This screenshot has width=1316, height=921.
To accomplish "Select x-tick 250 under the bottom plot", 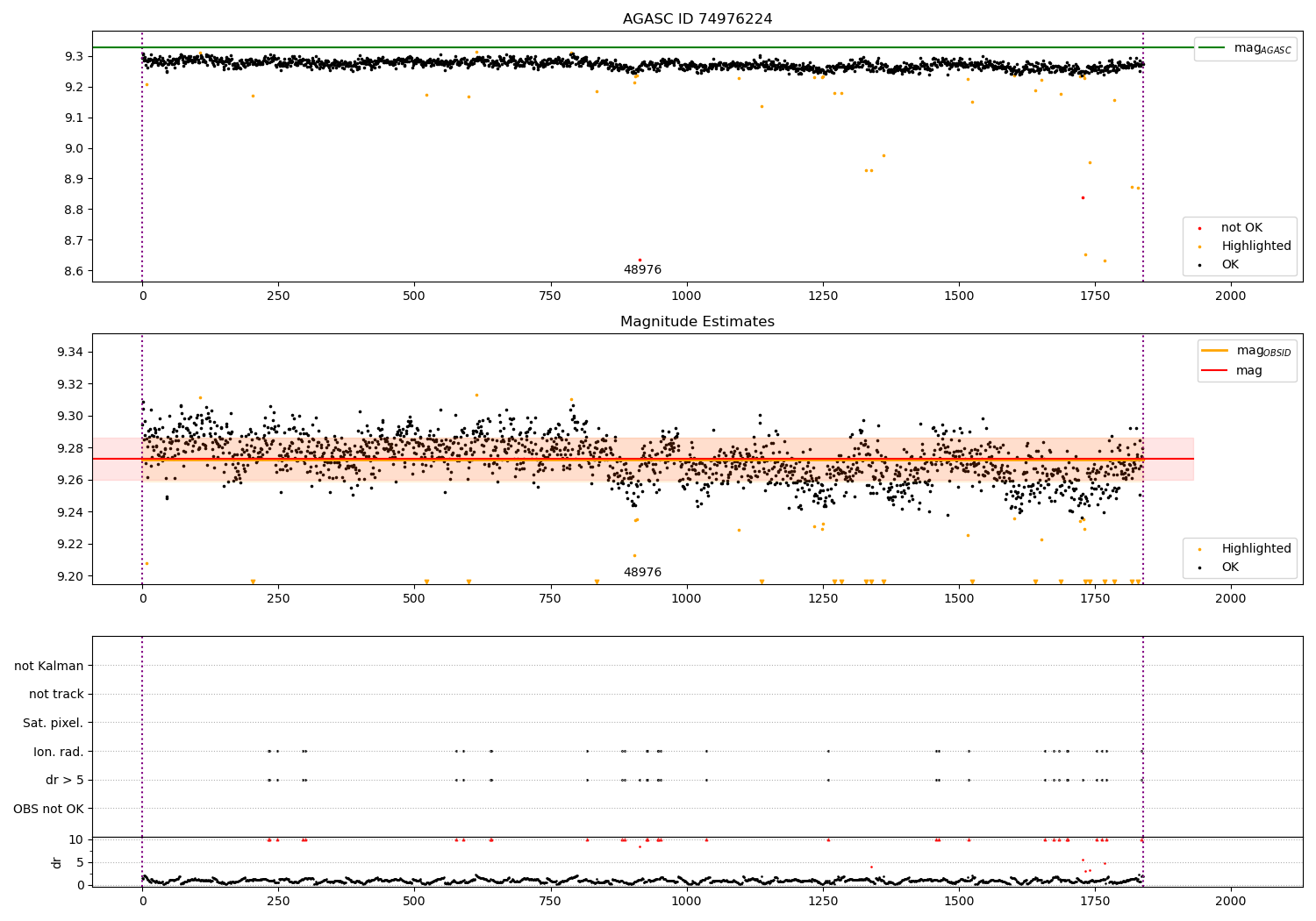I will 278,901.
